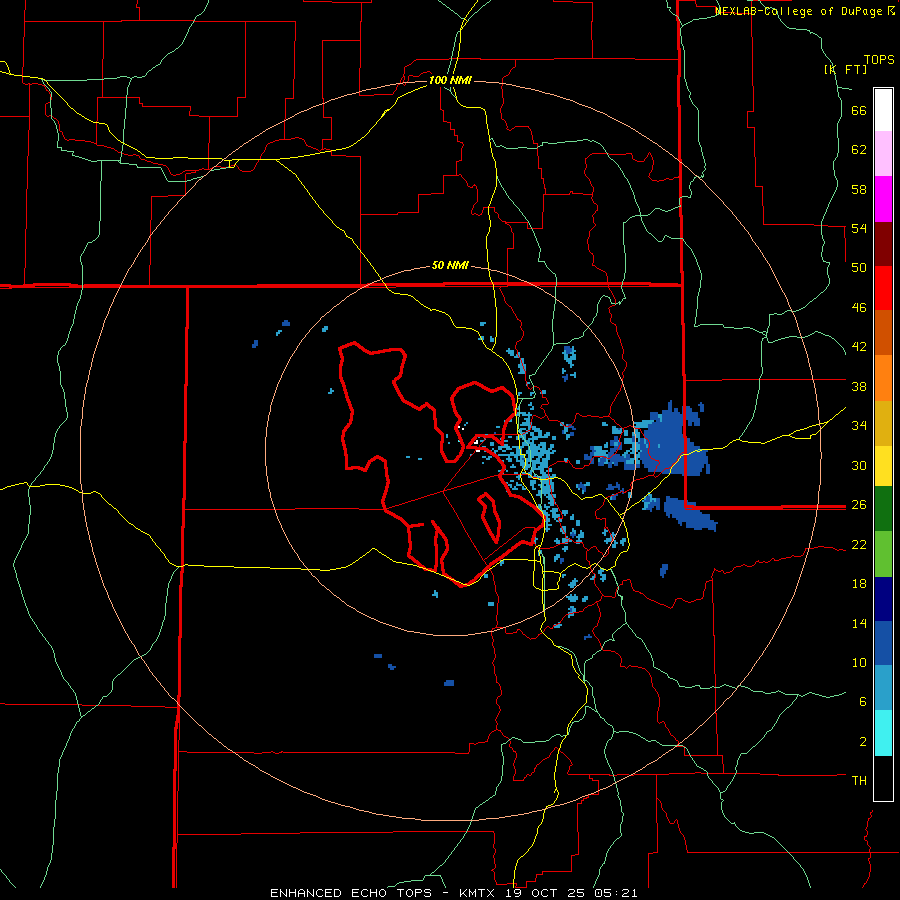
Task: Click the '58' legend value
Action: 859,189
